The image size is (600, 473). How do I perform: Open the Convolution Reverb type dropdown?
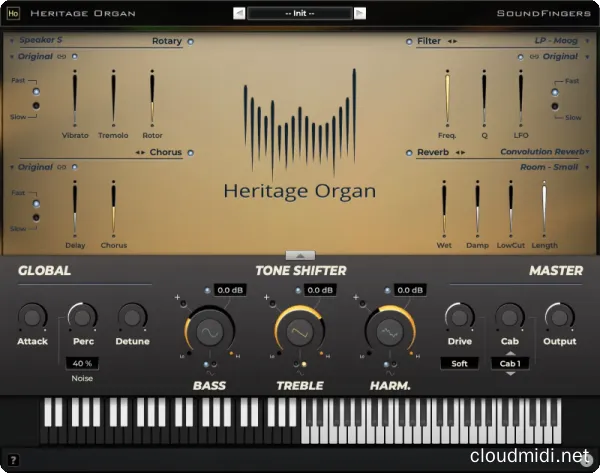click(545, 152)
